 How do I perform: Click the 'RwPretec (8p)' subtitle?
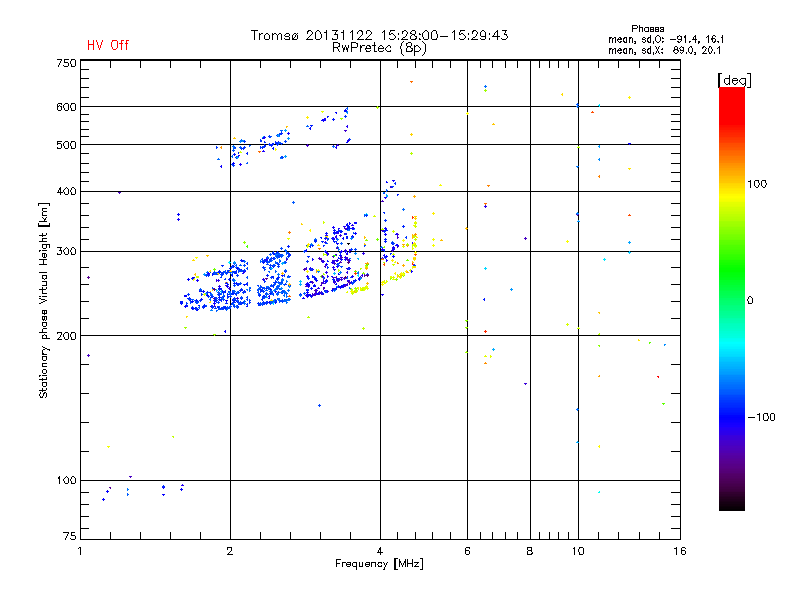(379, 48)
